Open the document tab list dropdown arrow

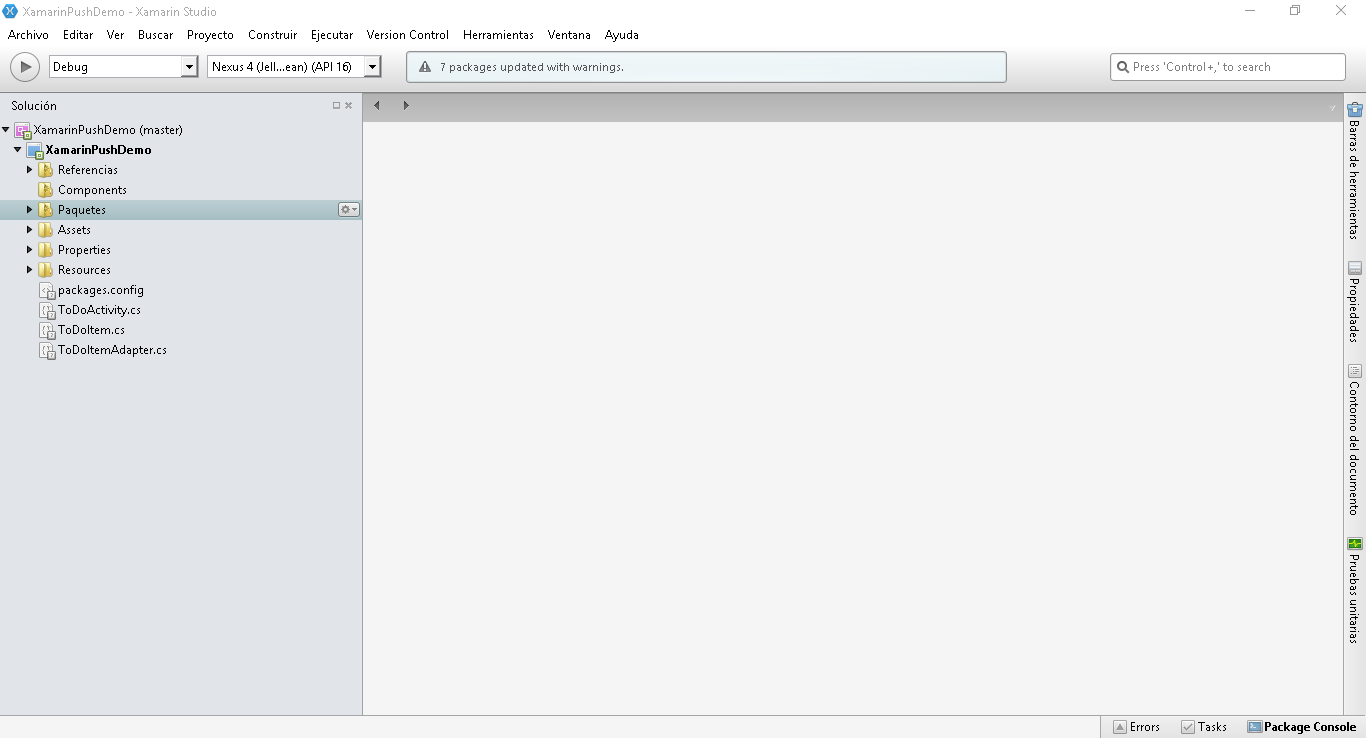click(x=1332, y=107)
